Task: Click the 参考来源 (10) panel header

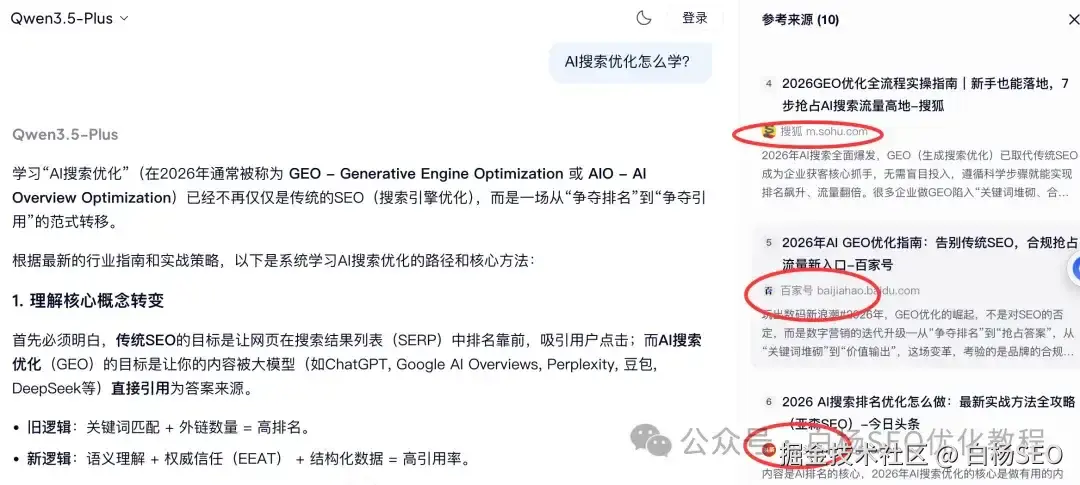Action: click(800, 20)
